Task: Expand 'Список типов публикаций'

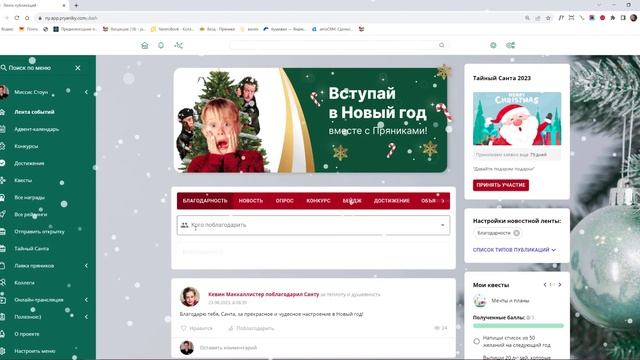Action: pos(514,250)
